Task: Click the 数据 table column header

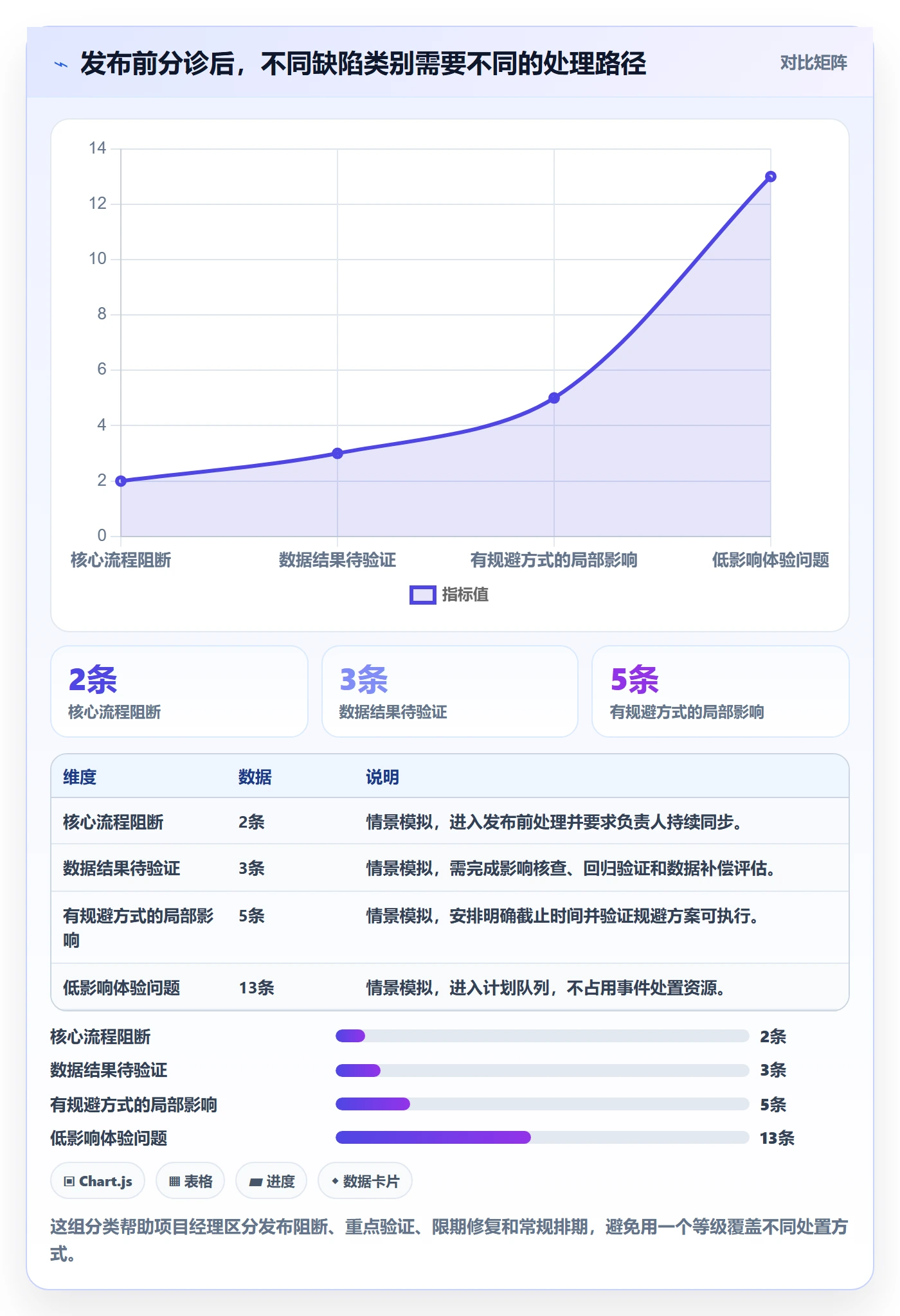Action: (255, 777)
